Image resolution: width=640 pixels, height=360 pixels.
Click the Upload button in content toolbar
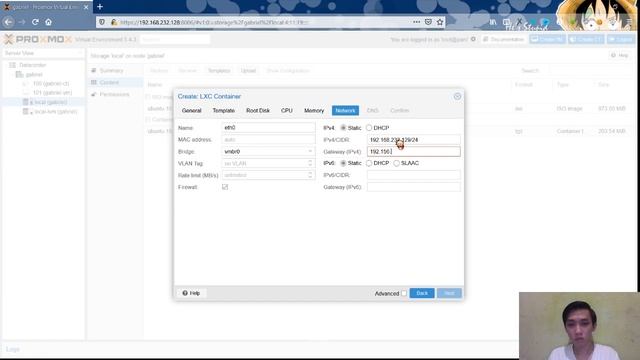[248, 71]
